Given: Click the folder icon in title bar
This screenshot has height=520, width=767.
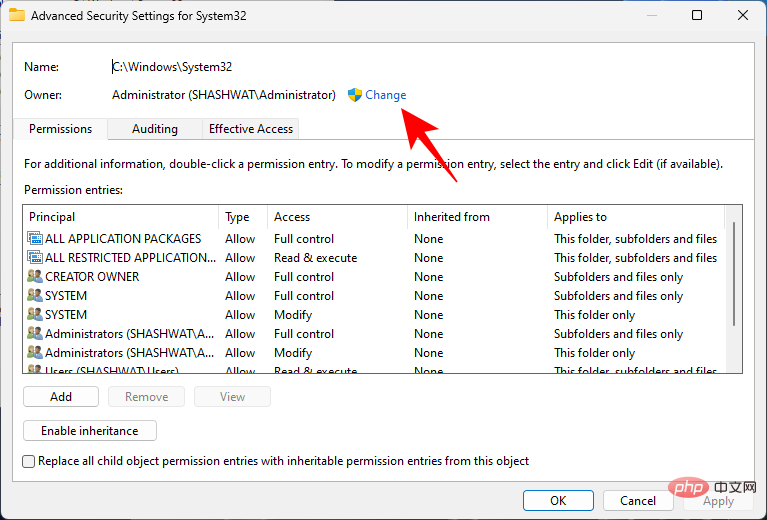Looking at the screenshot, I should pos(17,16).
